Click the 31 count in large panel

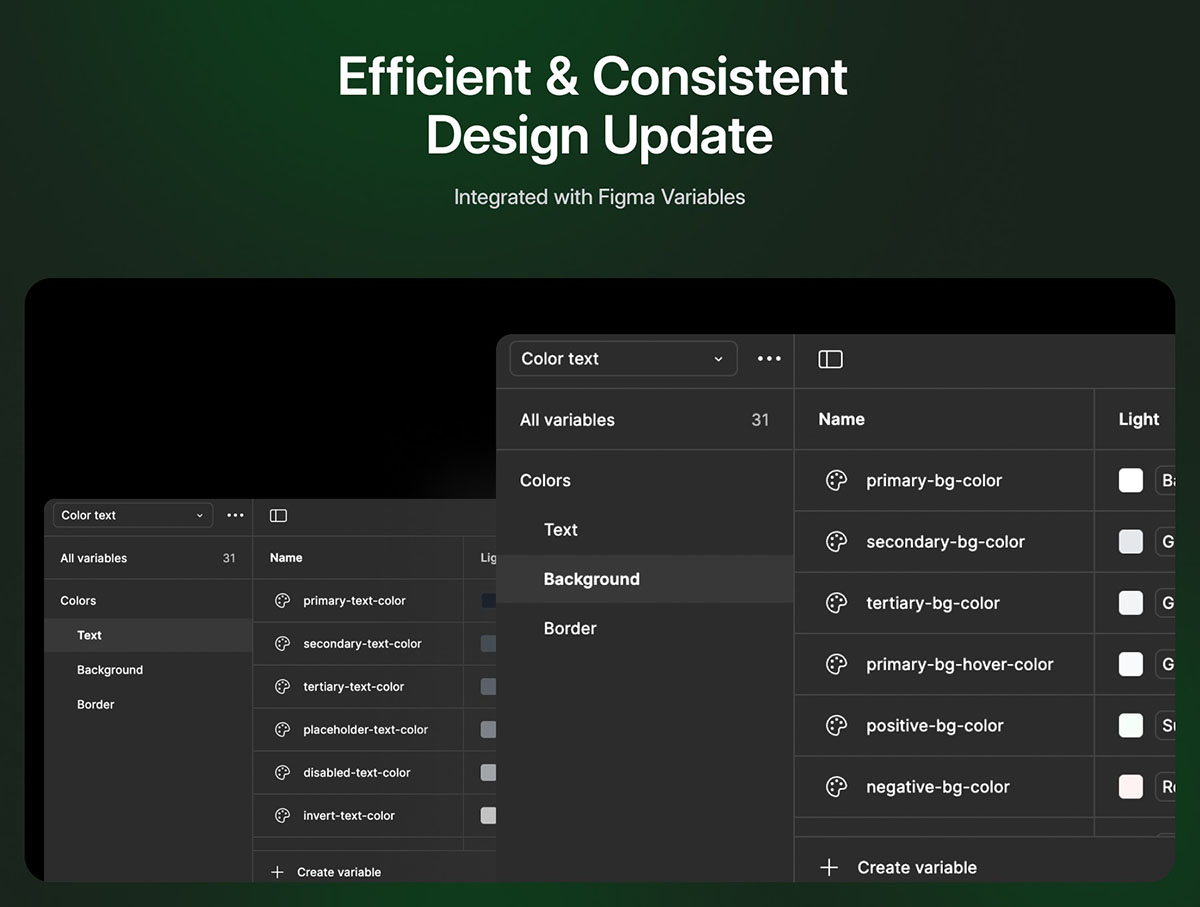pos(760,420)
